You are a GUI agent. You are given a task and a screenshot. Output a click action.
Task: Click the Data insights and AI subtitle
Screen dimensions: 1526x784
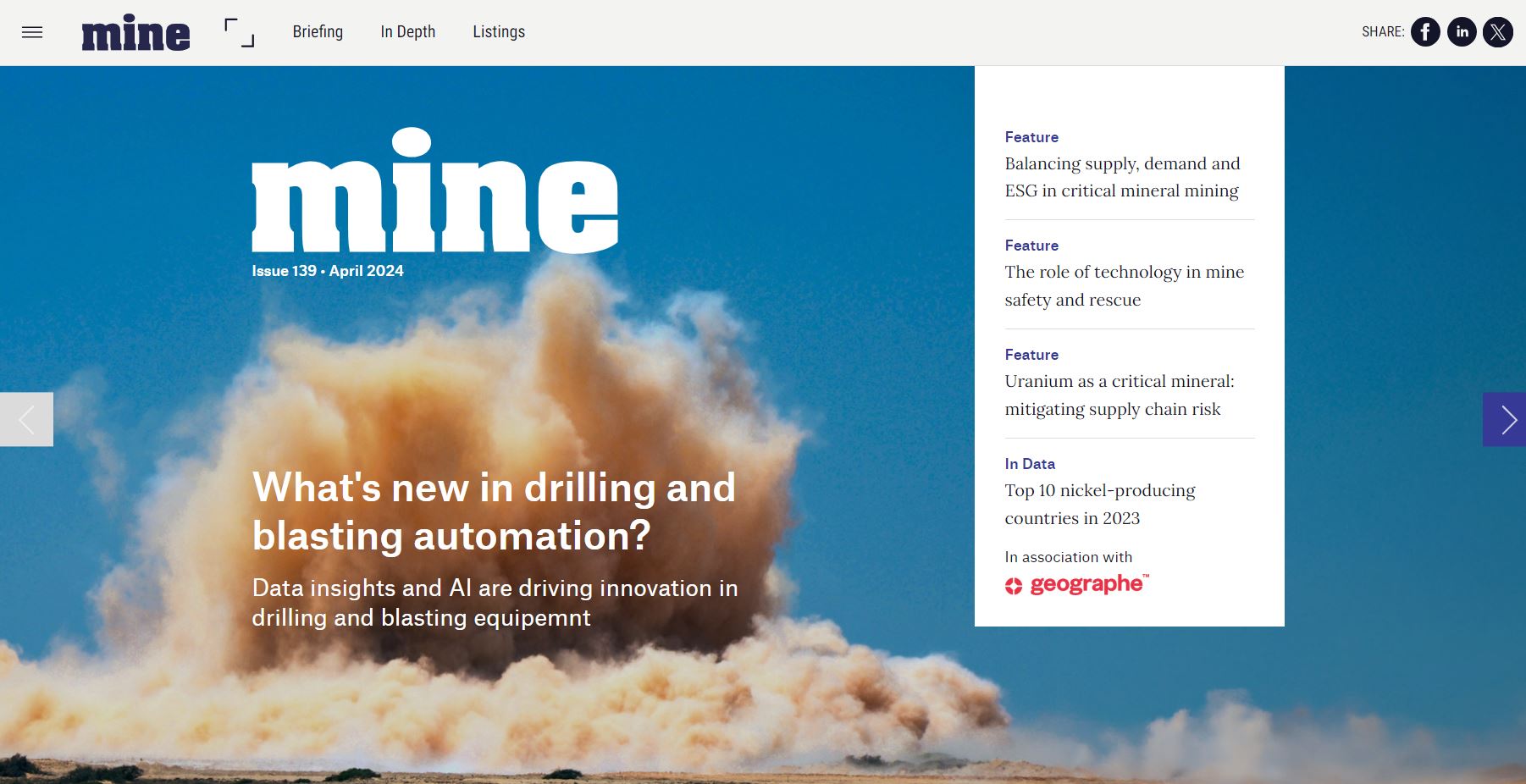tap(495, 603)
